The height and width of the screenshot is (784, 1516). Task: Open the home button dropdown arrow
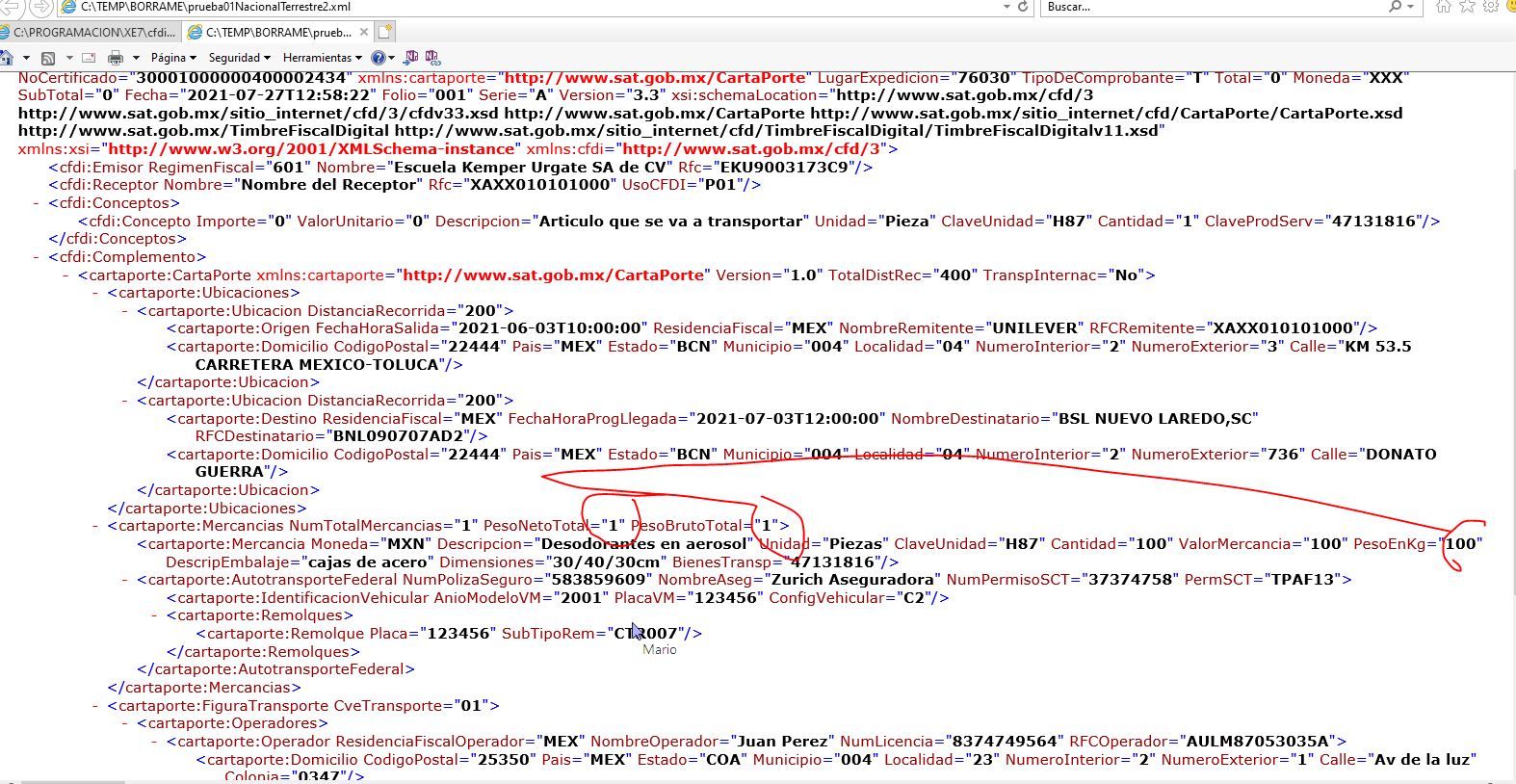26,58
